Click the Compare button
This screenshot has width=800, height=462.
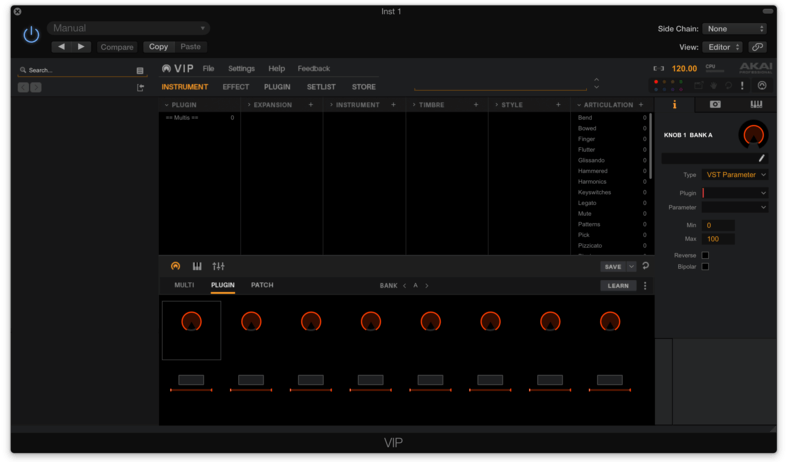click(117, 47)
